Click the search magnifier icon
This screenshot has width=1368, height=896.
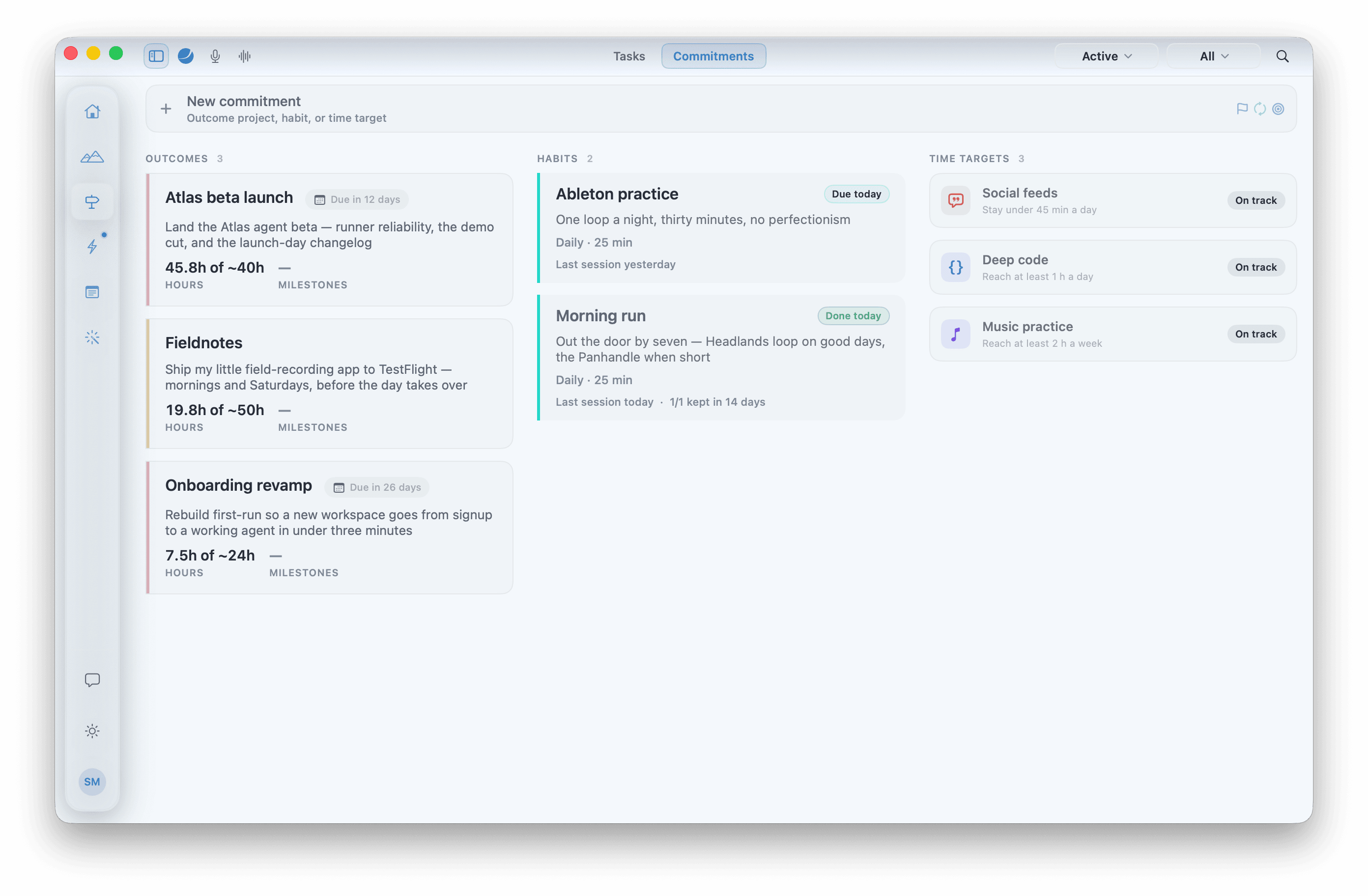(1282, 56)
